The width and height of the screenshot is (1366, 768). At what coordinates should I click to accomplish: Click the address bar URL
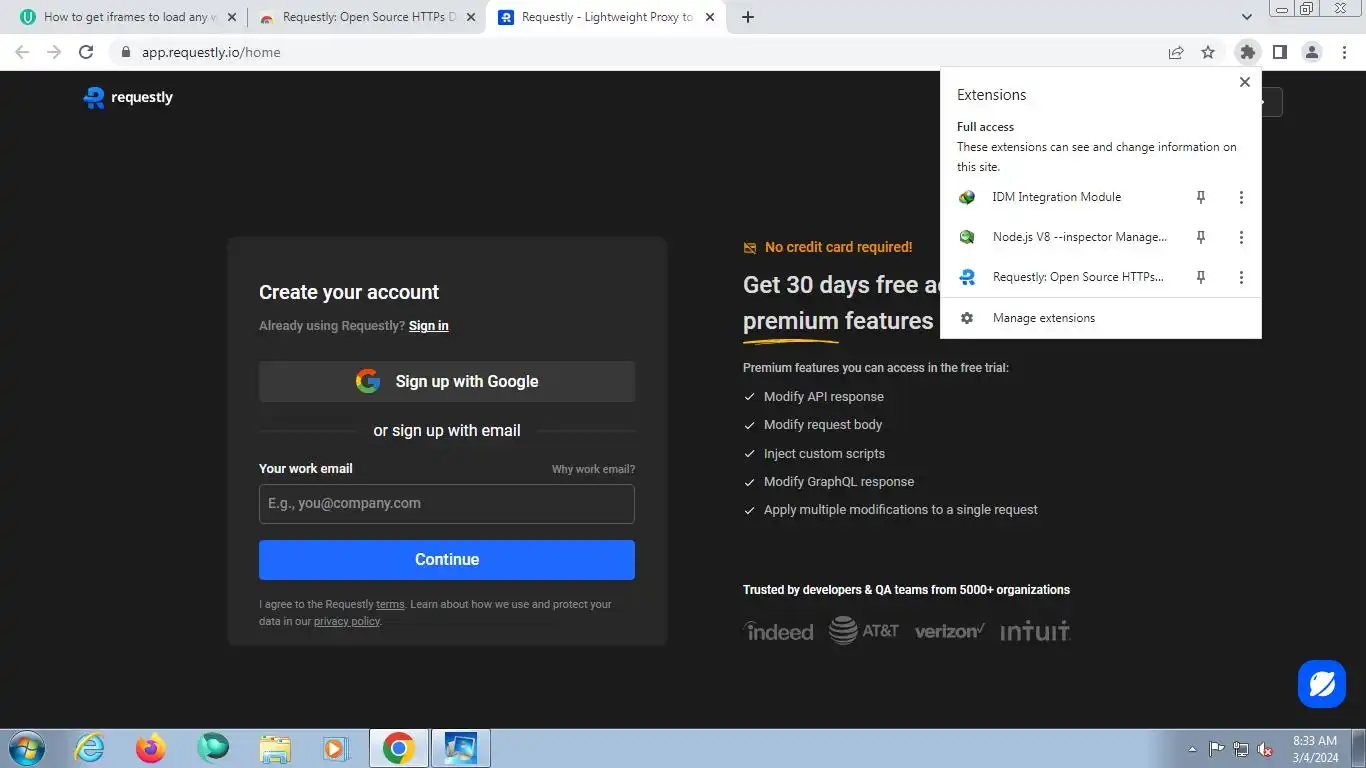(211, 52)
